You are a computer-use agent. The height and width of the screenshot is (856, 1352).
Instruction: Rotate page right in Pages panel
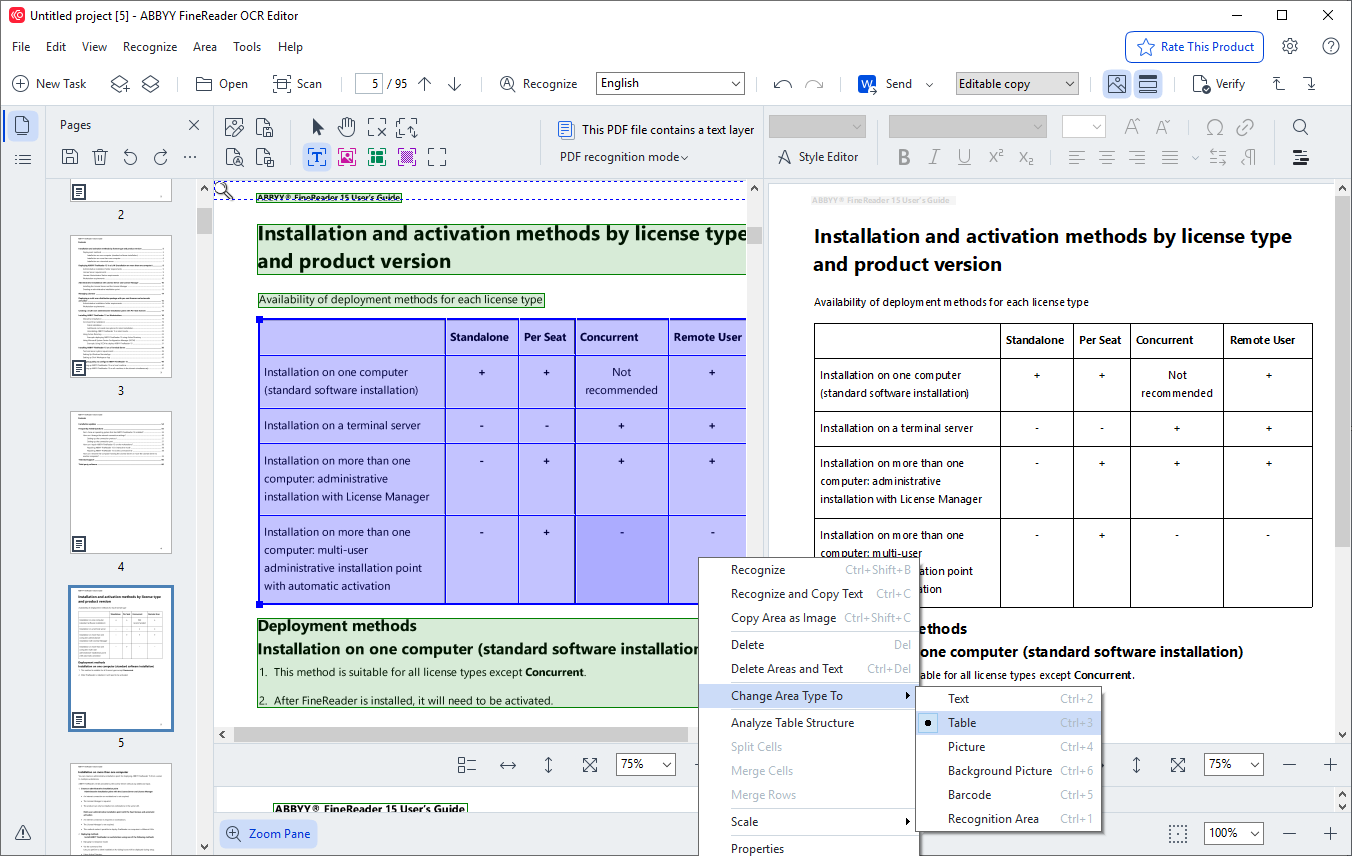[160, 157]
